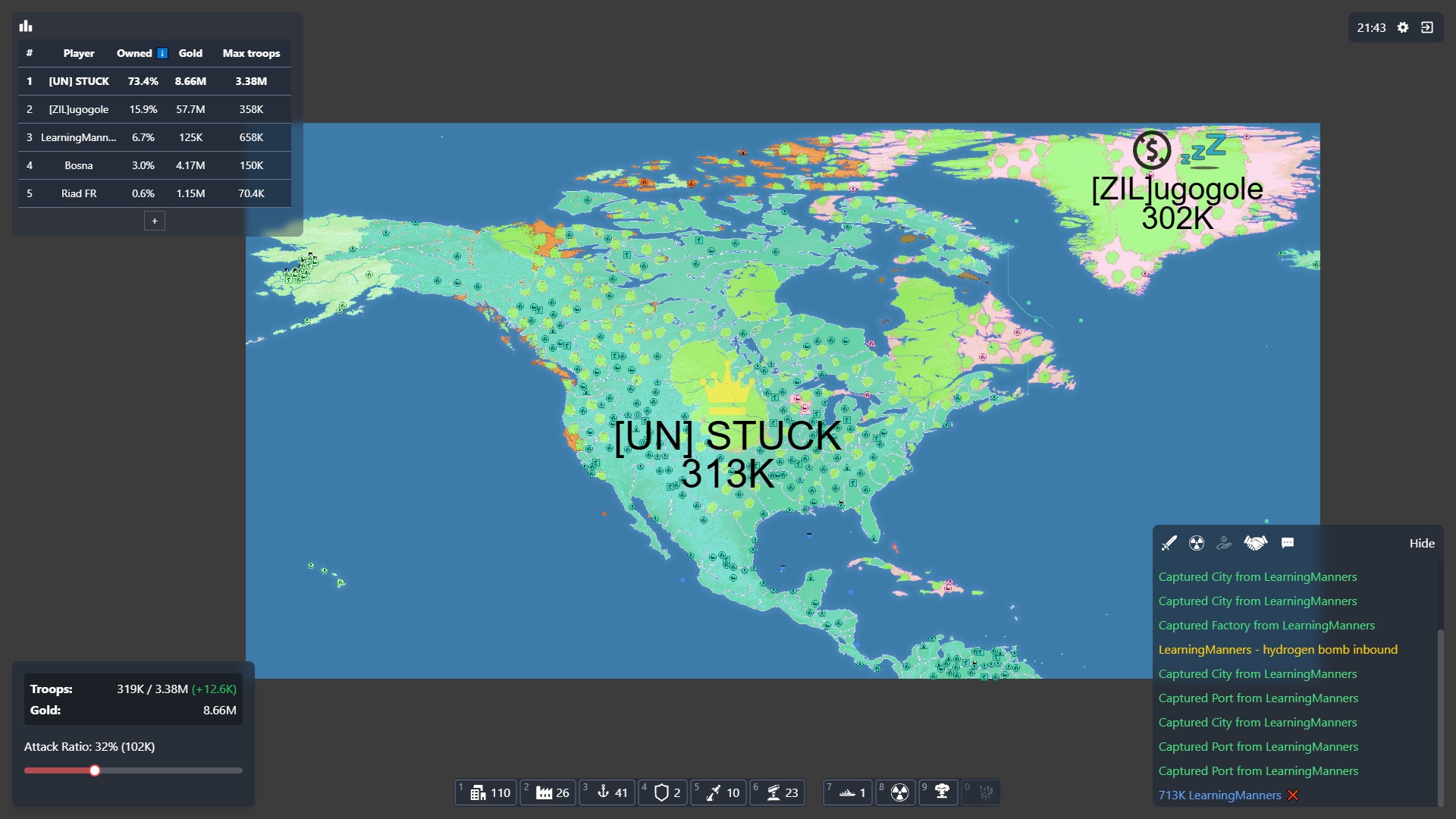Viewport: 1456px width, 819px height.
Task: Toggle the attack events sword filter
Action: point(1169,543)
